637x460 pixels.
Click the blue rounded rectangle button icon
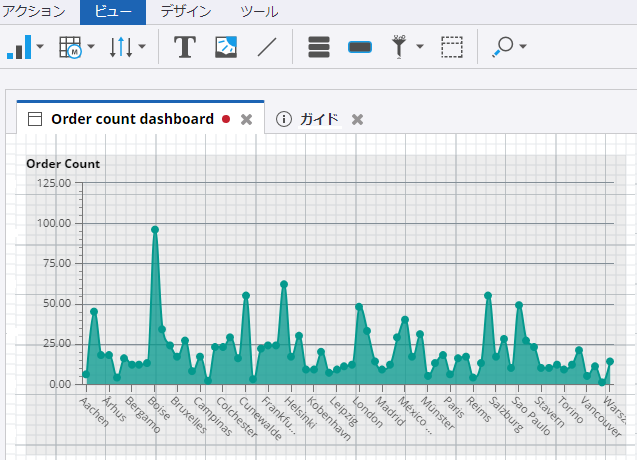tap(360, 47)
